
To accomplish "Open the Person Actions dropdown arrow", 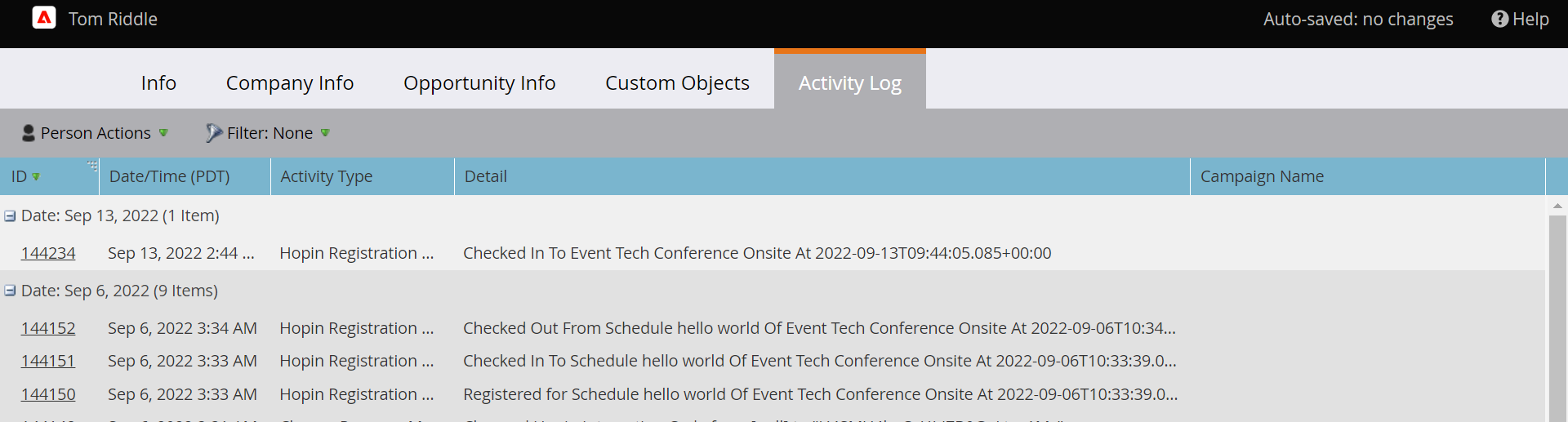I will pos(163,133).
